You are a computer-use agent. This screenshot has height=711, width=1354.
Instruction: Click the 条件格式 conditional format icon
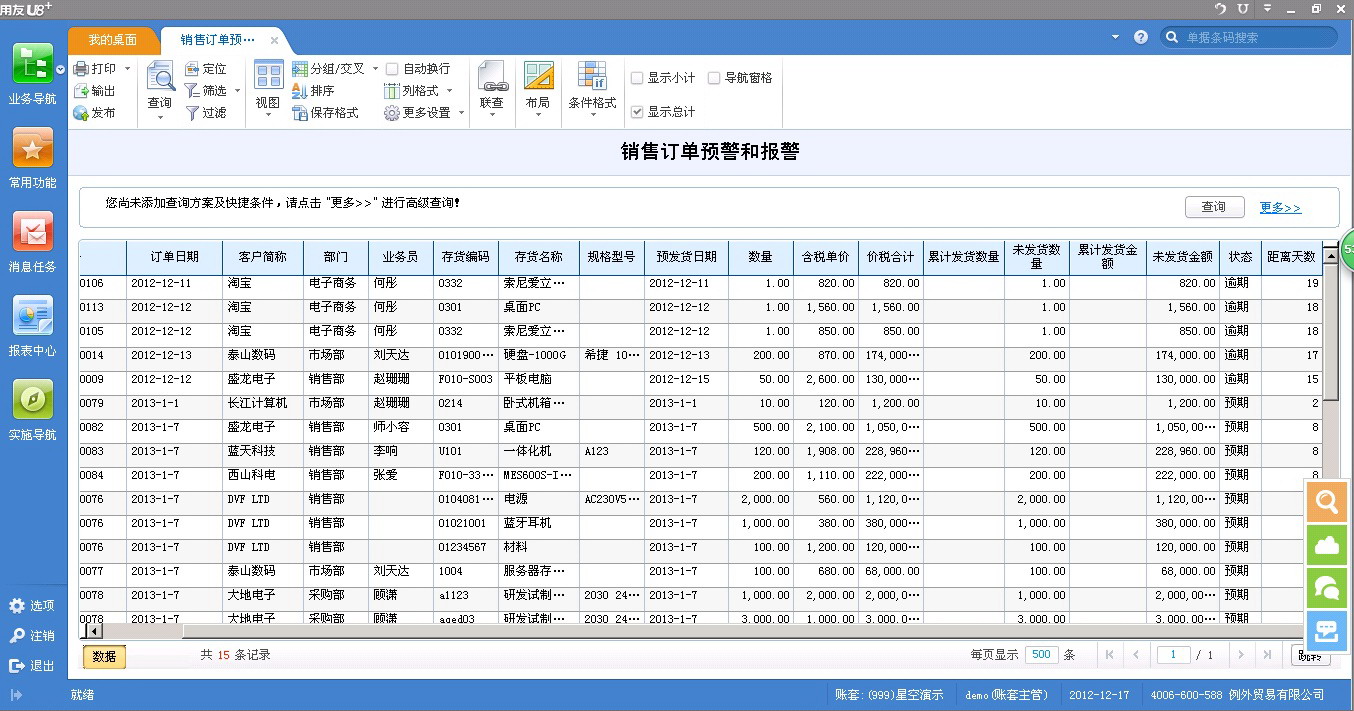point(592,76)
